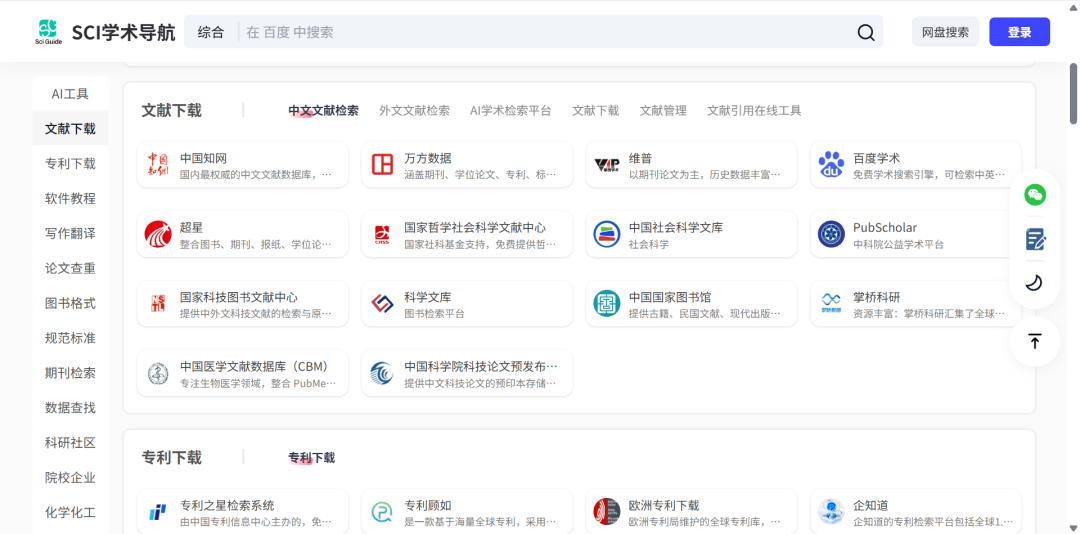1080x534 pixels.
Task: Select 专利下载 in left sidebar
Action: click(70, 163)
